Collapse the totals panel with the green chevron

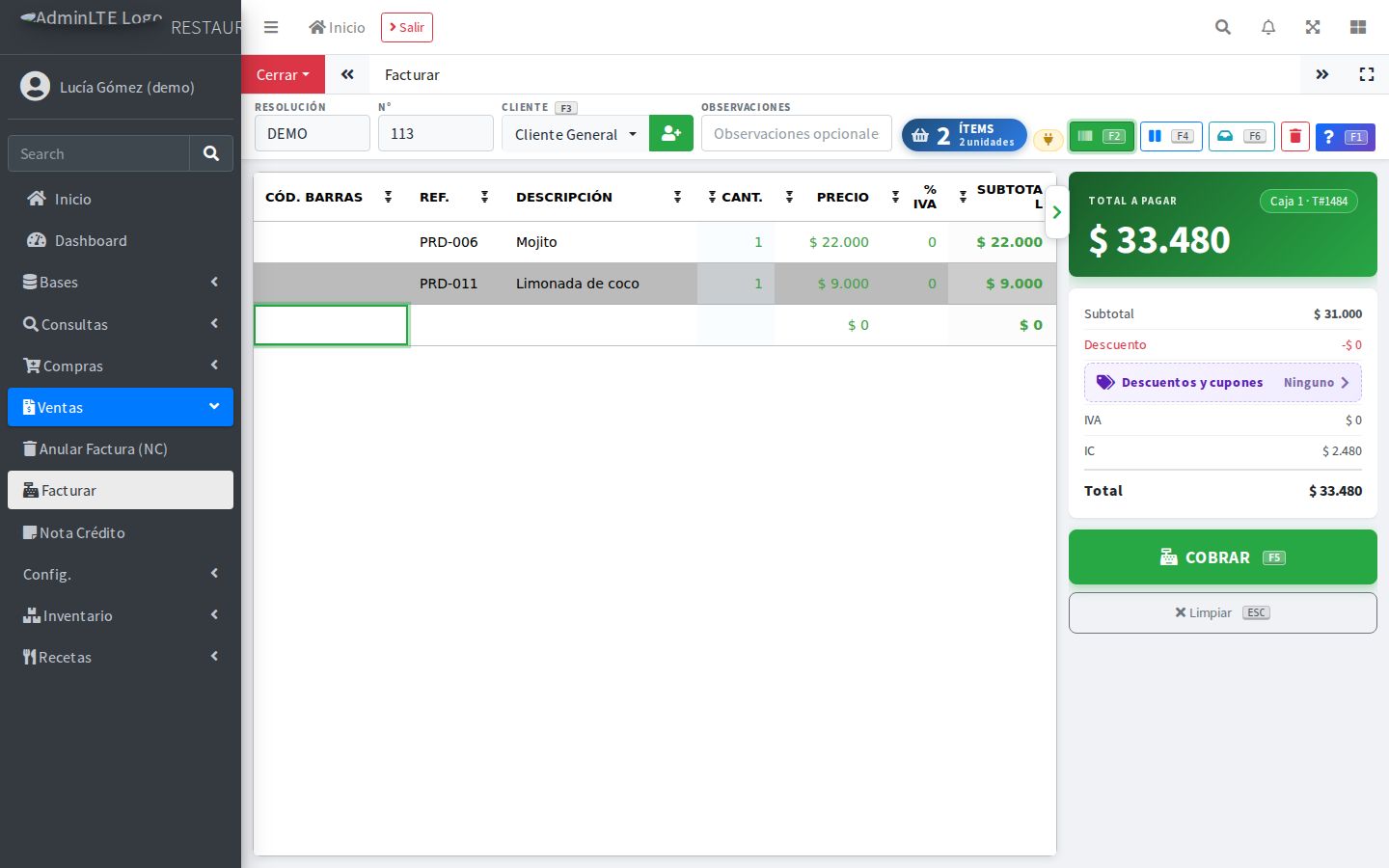click(1057, 212)
